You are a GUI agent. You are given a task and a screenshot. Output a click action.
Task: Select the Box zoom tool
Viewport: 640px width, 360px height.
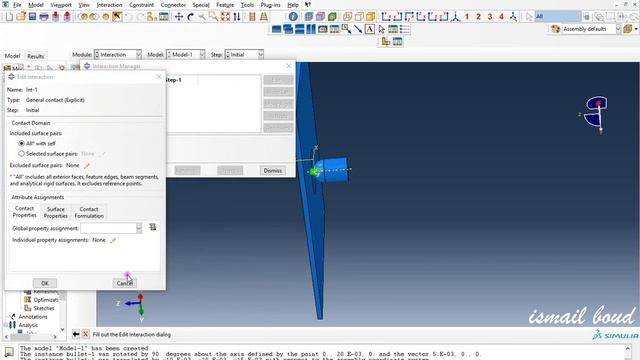[213, 17]
